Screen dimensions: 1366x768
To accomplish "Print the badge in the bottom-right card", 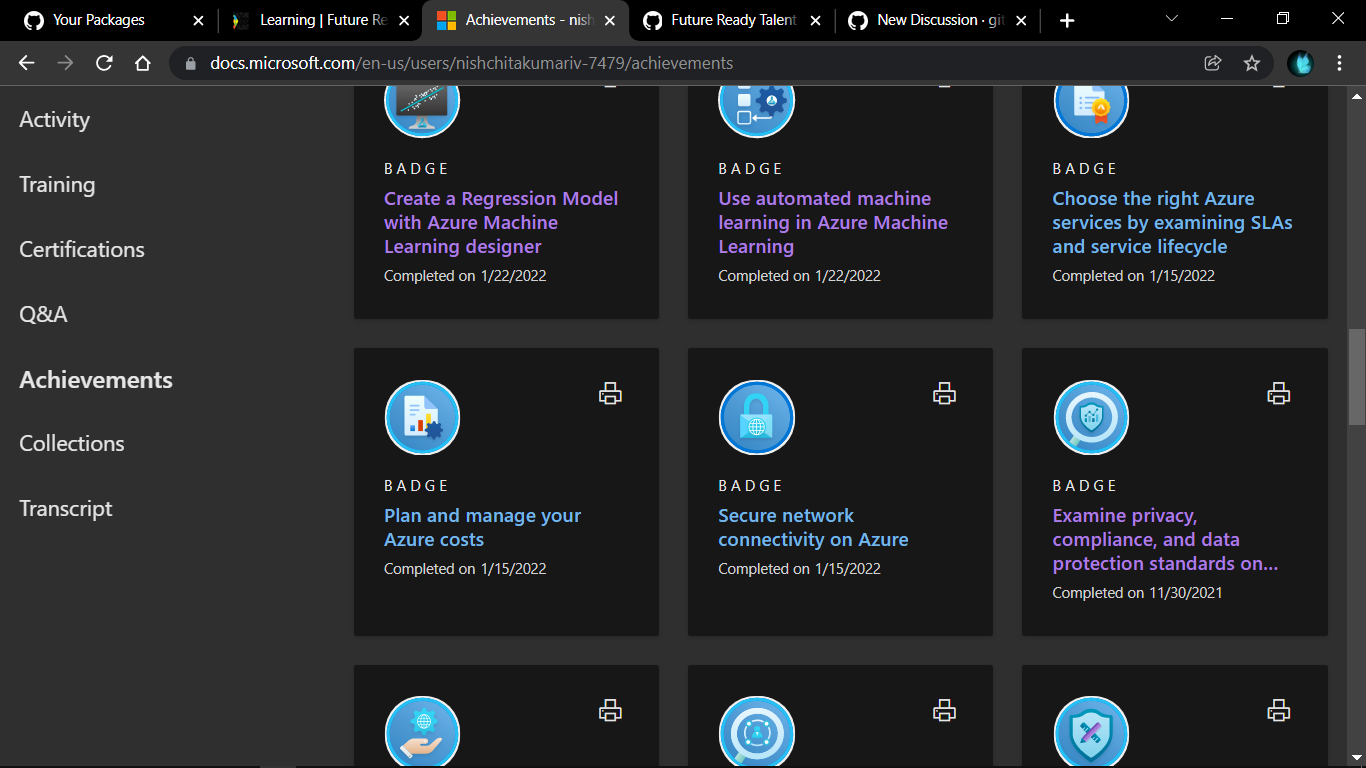I will [1278, 711].
